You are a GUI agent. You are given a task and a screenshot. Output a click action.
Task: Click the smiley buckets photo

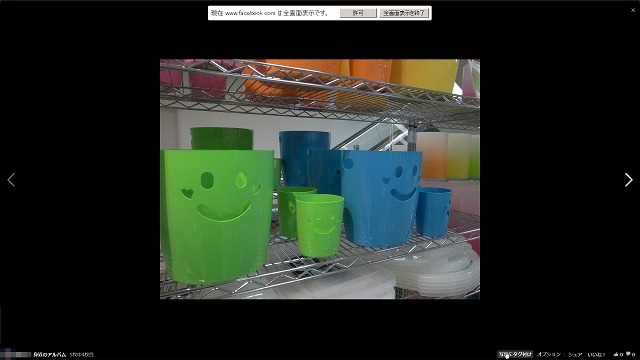pos(320,179)
